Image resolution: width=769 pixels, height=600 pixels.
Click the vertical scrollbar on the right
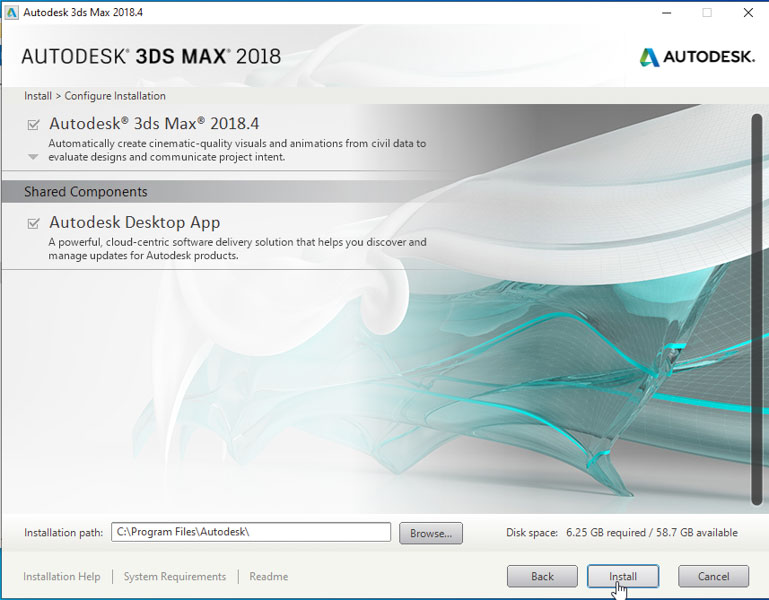[x=757, y=309]
